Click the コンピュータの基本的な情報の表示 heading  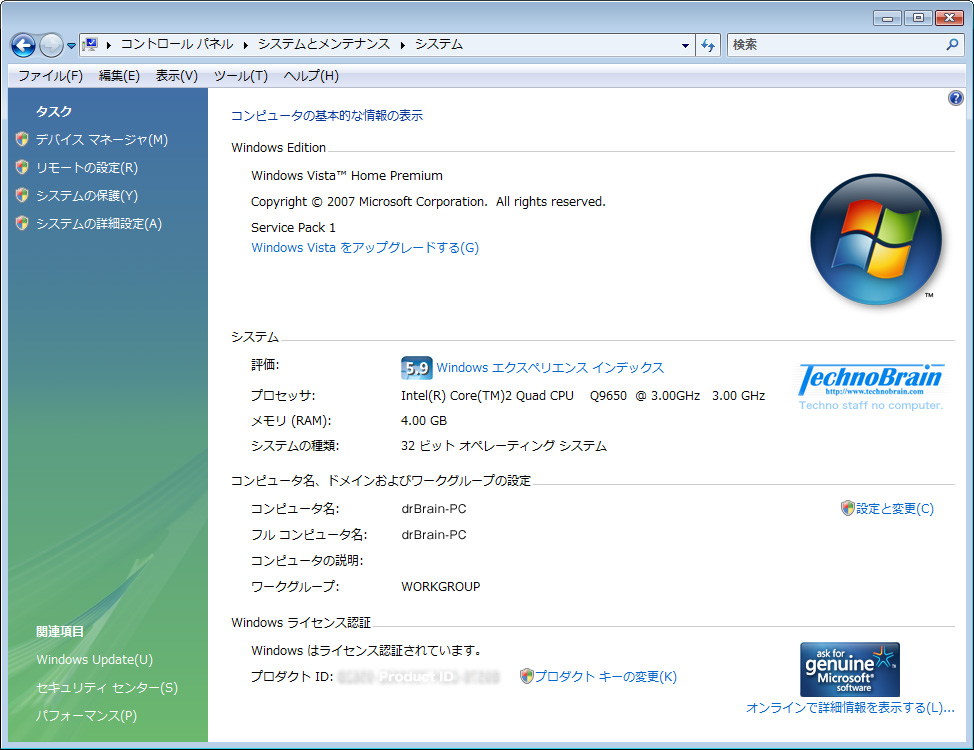pyautogui.click(x=327, y=116)
